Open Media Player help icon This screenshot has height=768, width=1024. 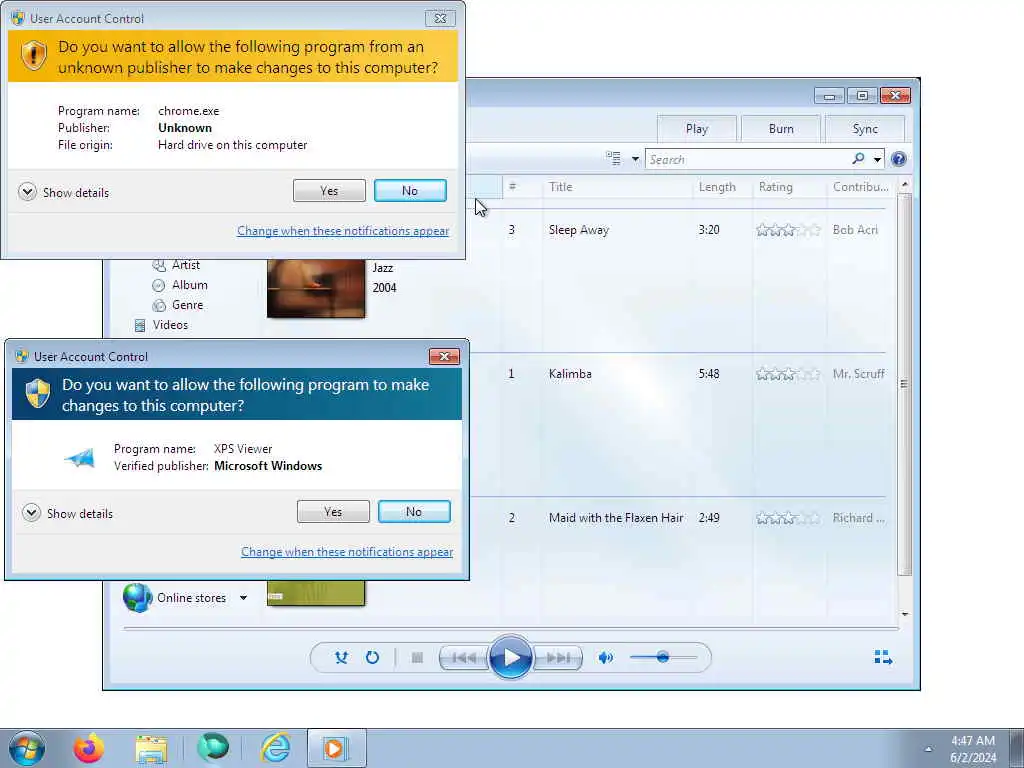(899, 159)
